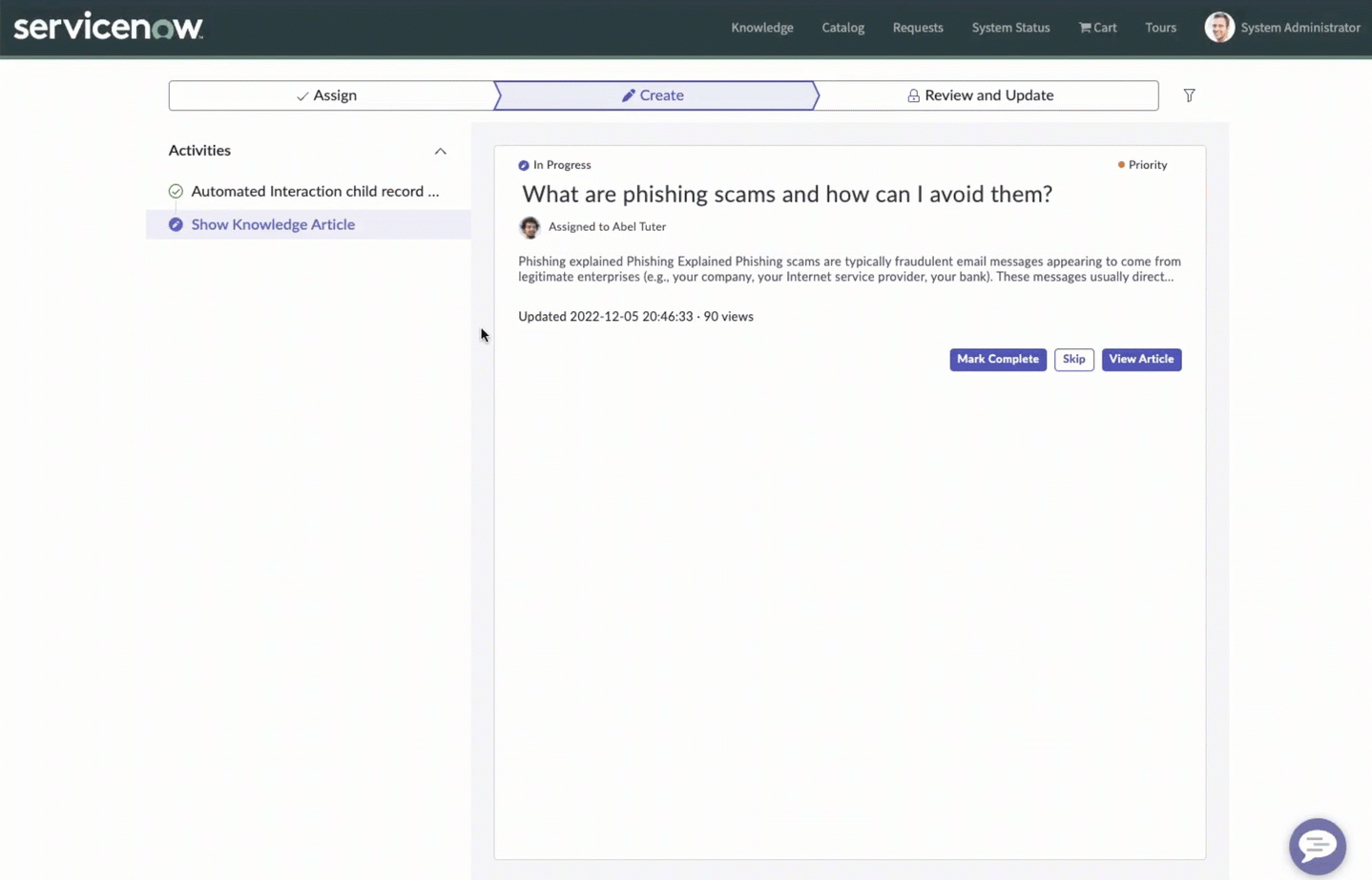Click the Mark Complete button
Screen dimensions: 1372x880
(x=998, y=360)
